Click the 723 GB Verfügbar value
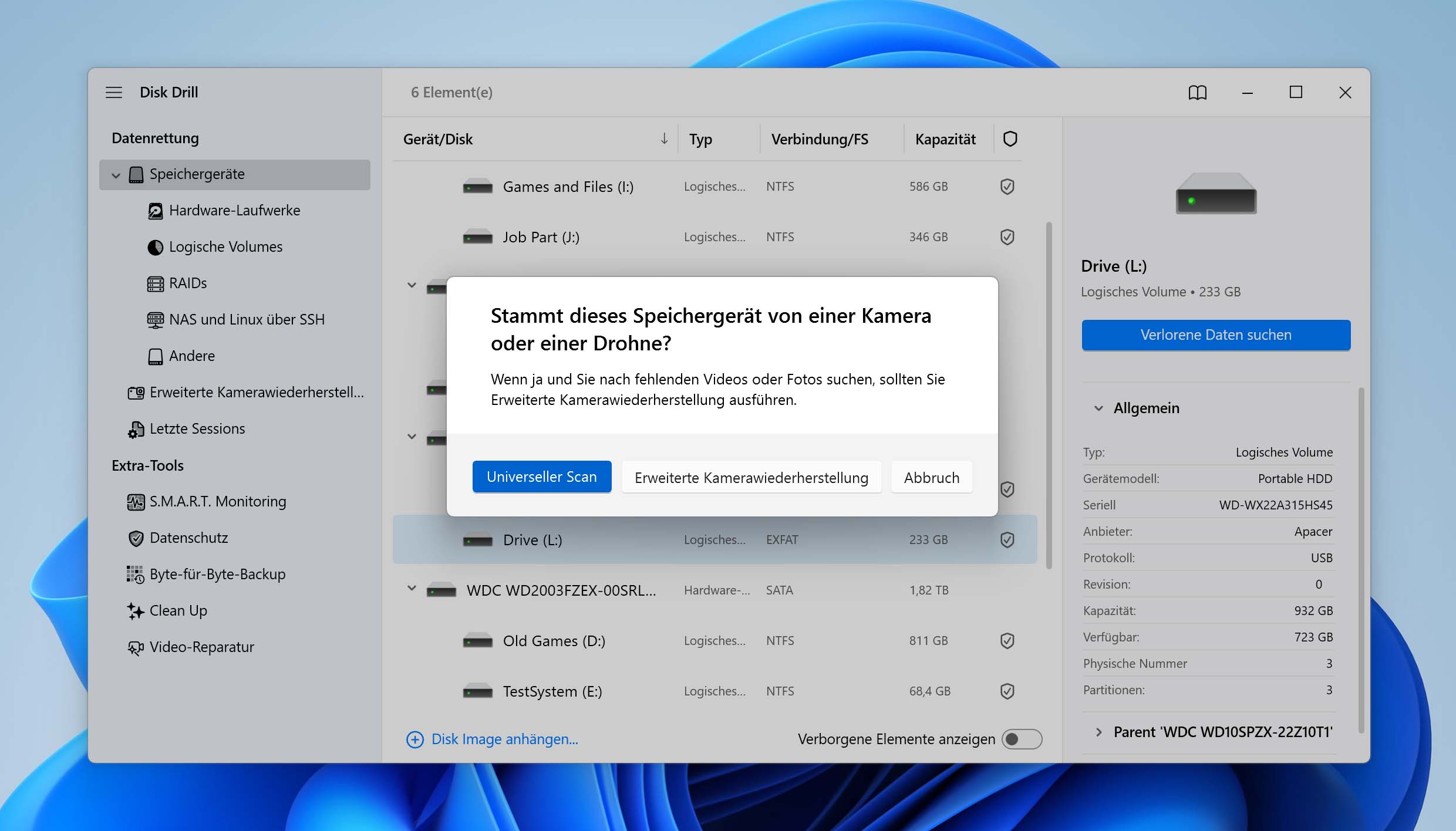Screen dimensions: 1456x831 [1313, 637]
